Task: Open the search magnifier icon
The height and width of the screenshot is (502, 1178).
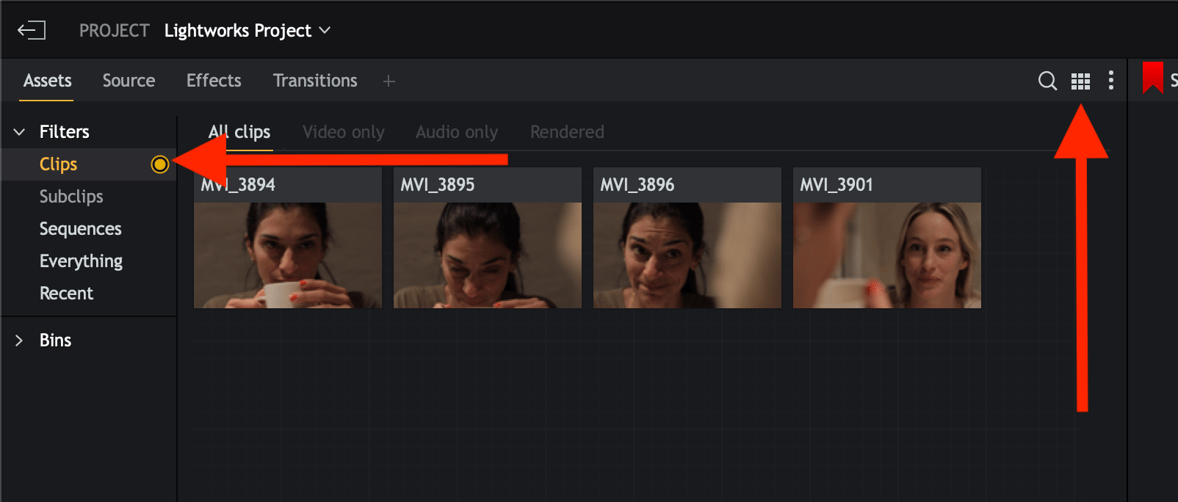Action: pos(1047,81)
